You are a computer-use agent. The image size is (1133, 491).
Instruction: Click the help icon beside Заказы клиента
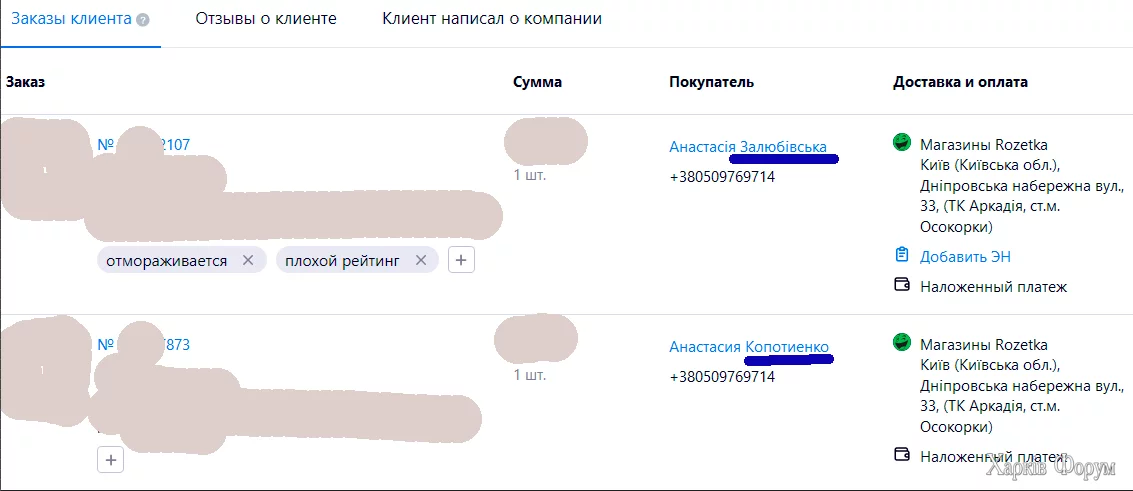[143, 20]
